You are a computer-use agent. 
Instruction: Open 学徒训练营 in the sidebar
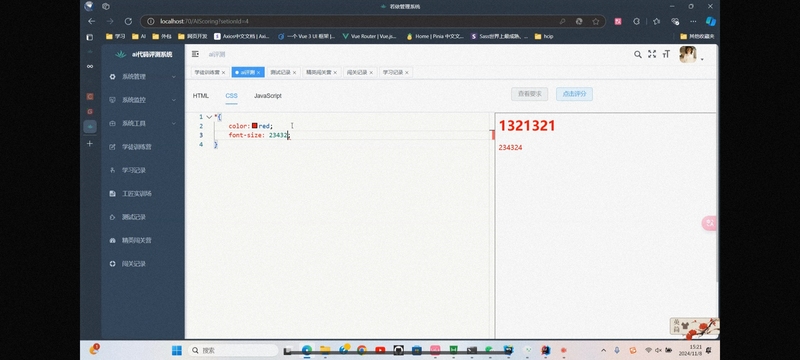coord(143,147)
